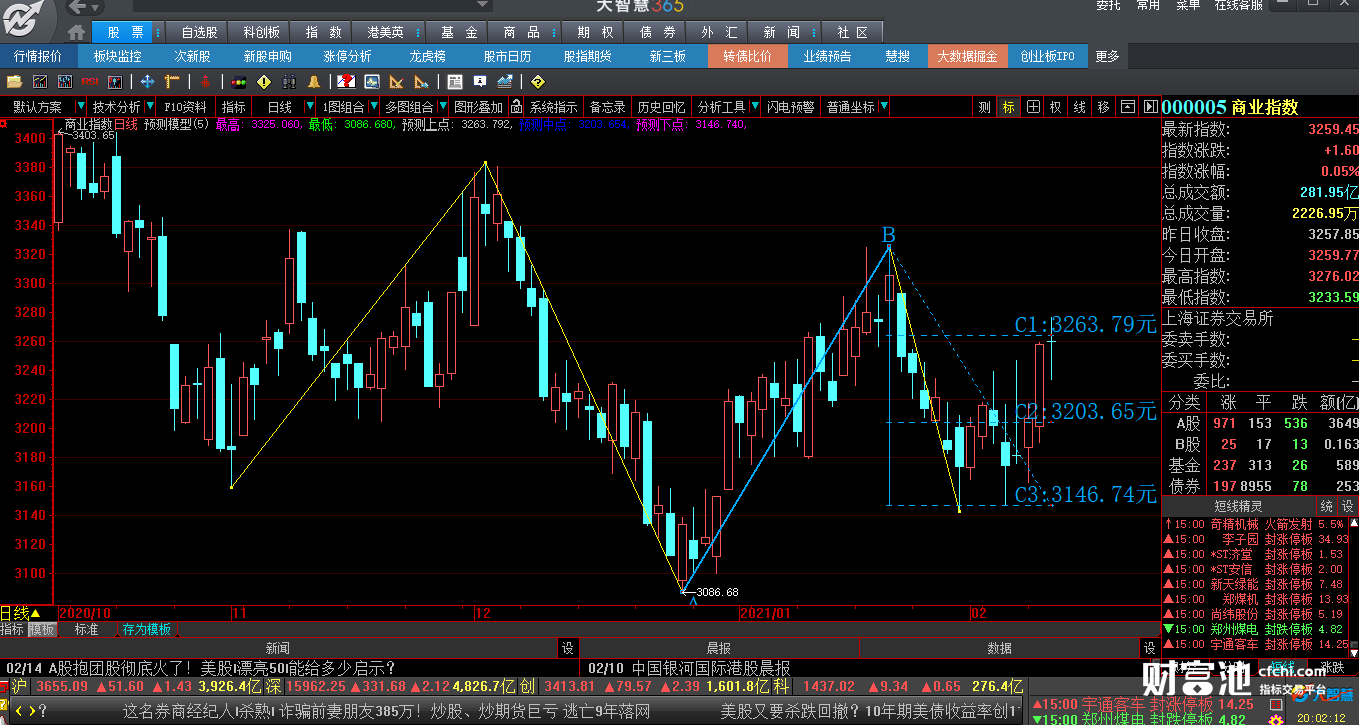This screenshot has height=725, width=1359.
Task: Open the 多图组合 dropdown arrow
Action: 442,106
